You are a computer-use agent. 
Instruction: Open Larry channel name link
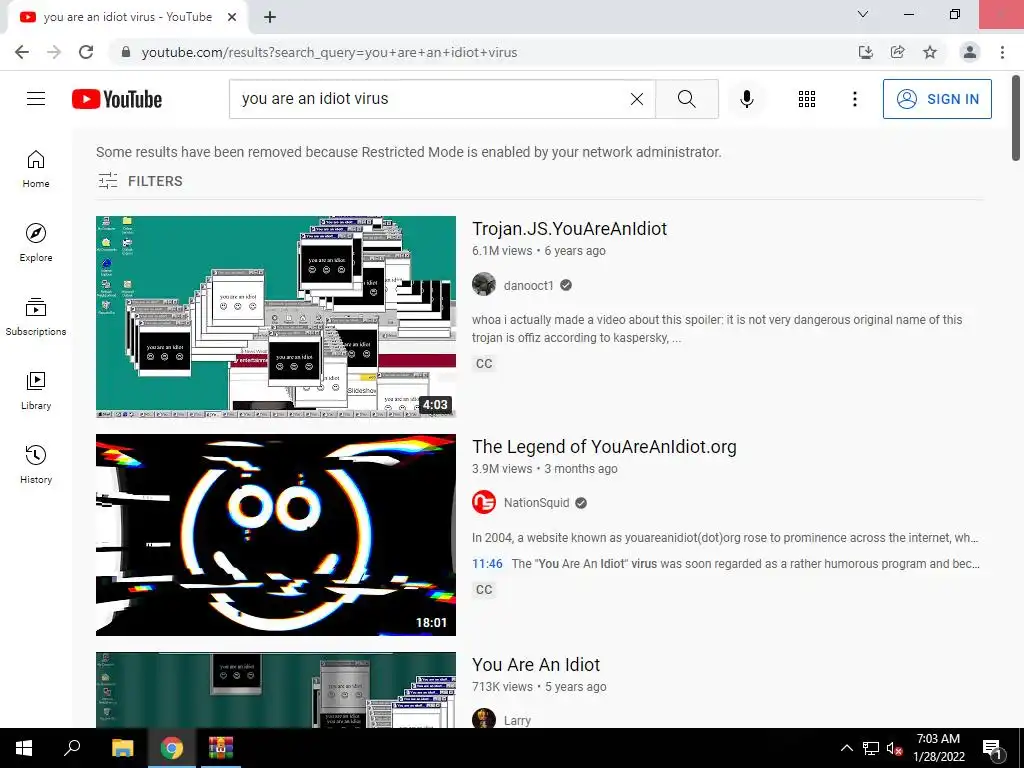click(517, 720)
